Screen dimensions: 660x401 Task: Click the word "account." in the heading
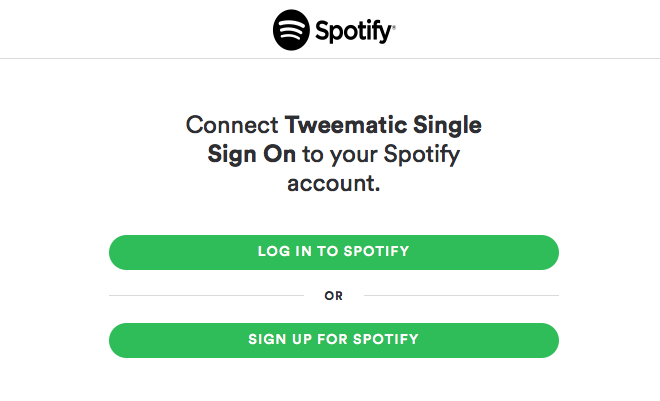coord(334,183)
